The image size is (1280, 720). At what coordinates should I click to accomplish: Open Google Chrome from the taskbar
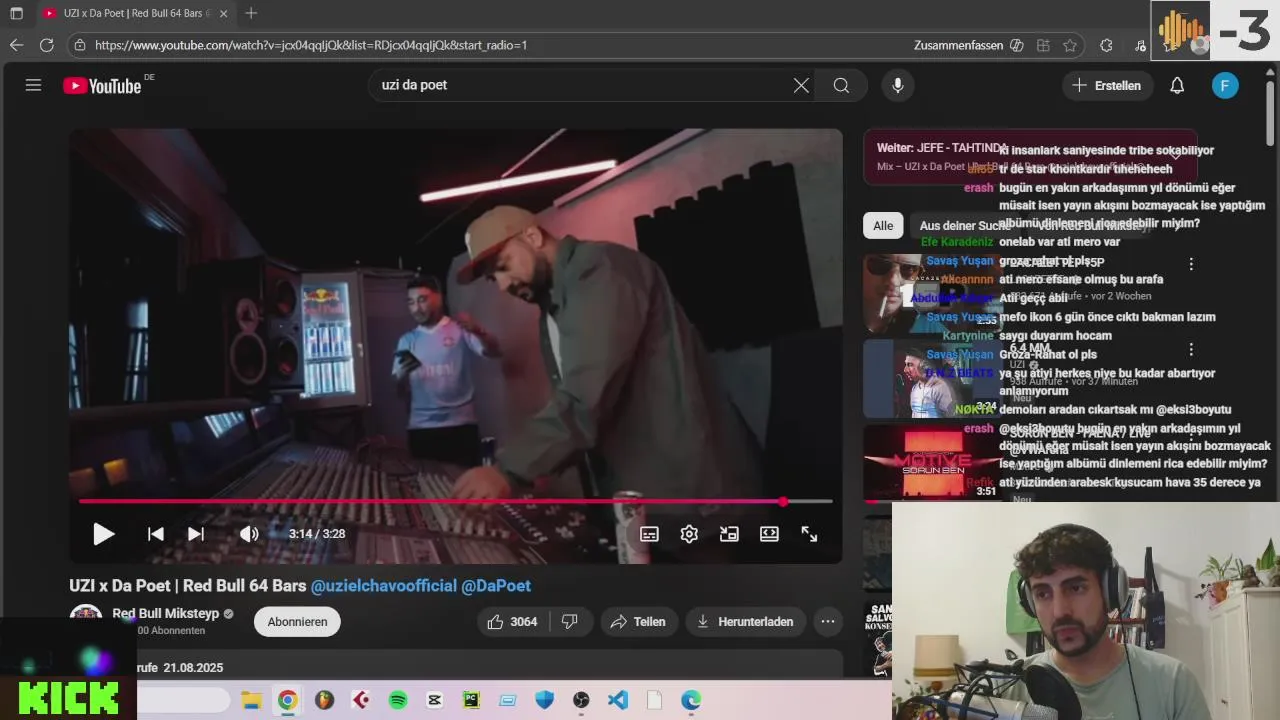pyautogui.click(x=287, y=700)
